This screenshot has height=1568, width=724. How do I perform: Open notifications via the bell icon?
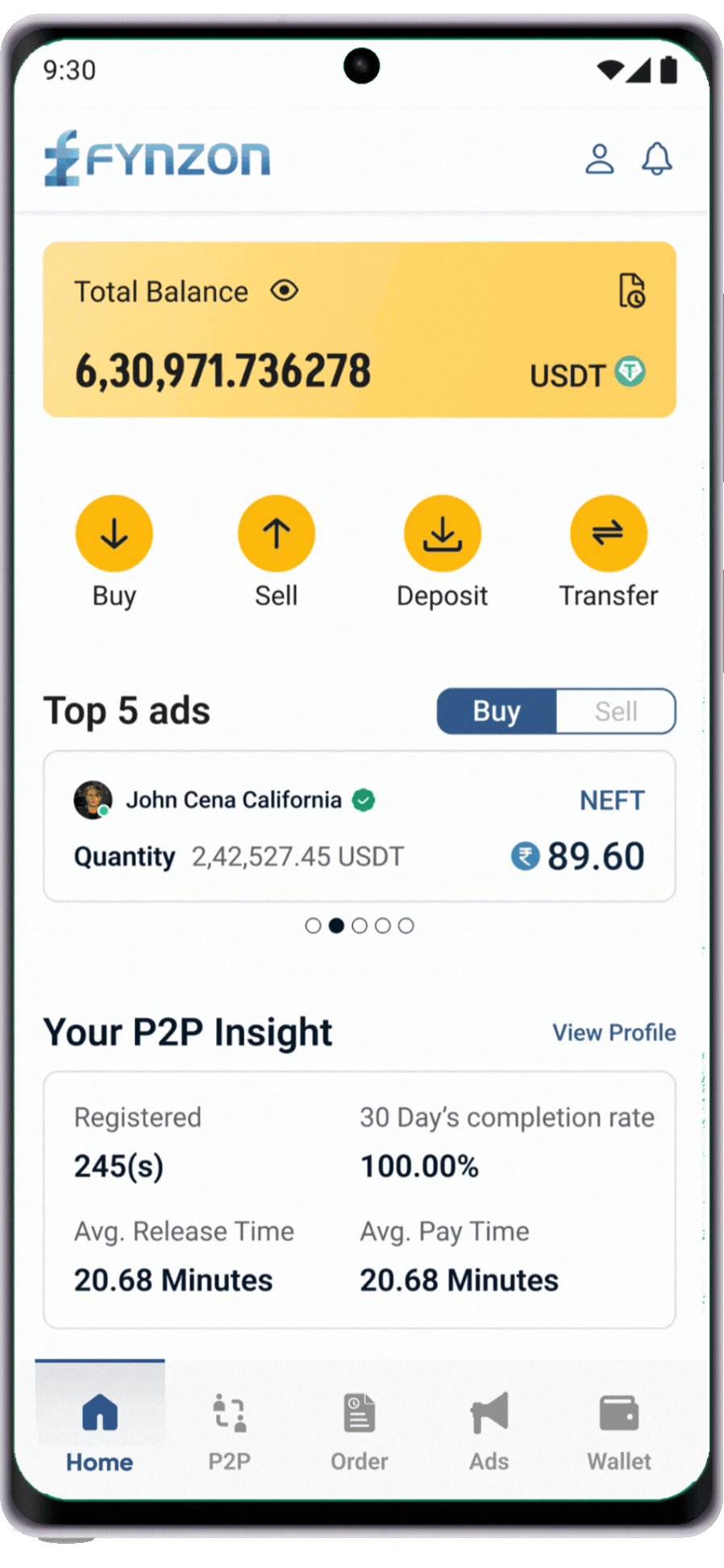657,159
